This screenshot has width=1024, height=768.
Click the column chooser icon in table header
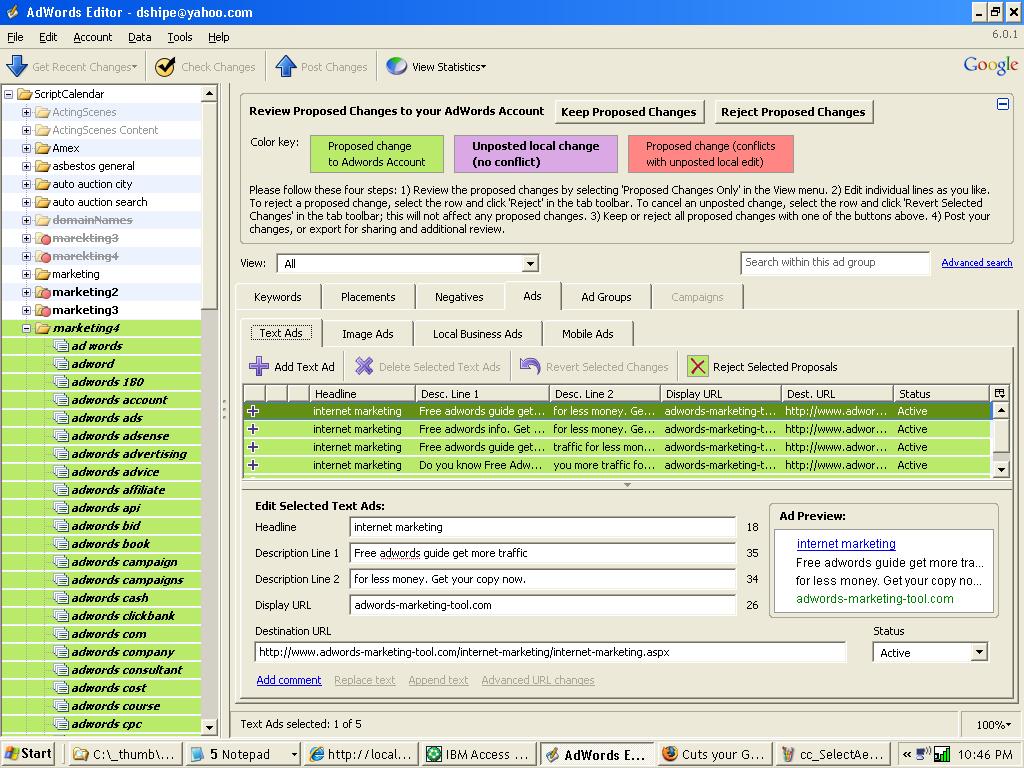pos(999,393)
